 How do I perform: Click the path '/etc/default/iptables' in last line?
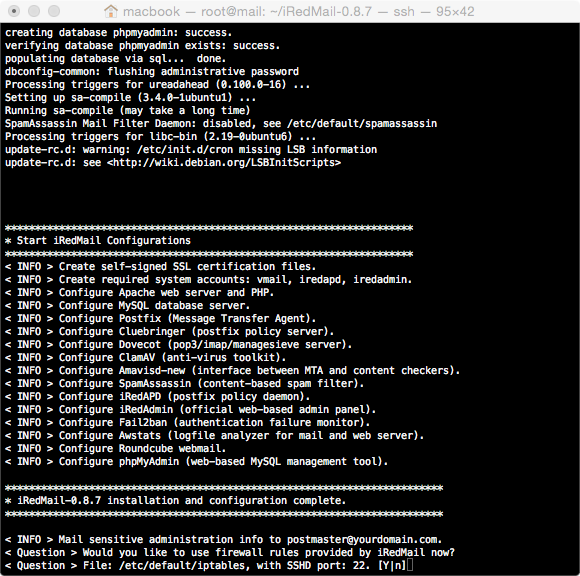(182, 565)
